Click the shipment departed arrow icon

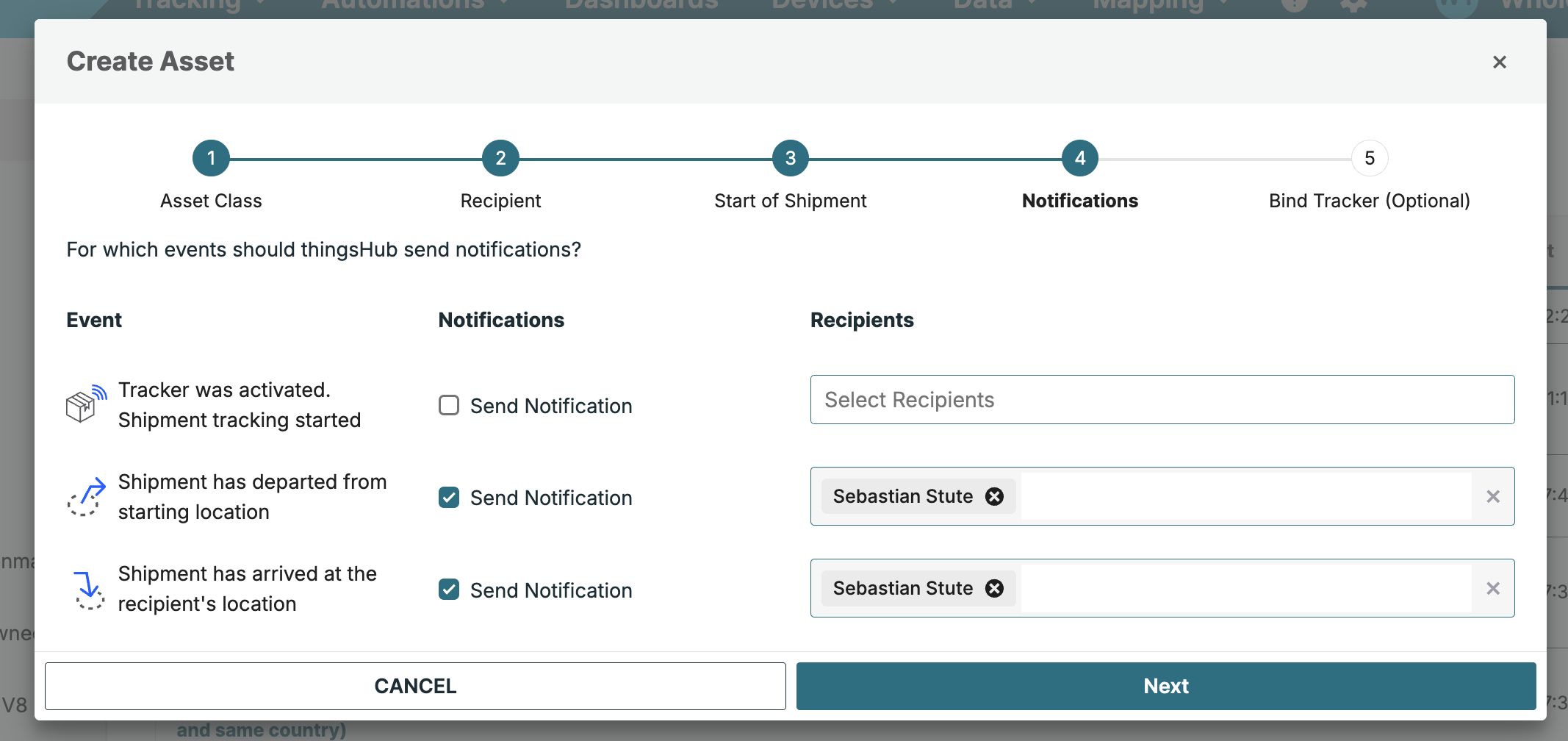86,497
